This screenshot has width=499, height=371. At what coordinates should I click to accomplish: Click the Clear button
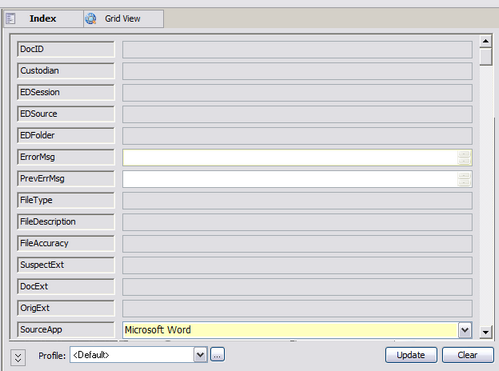(468, 355)
